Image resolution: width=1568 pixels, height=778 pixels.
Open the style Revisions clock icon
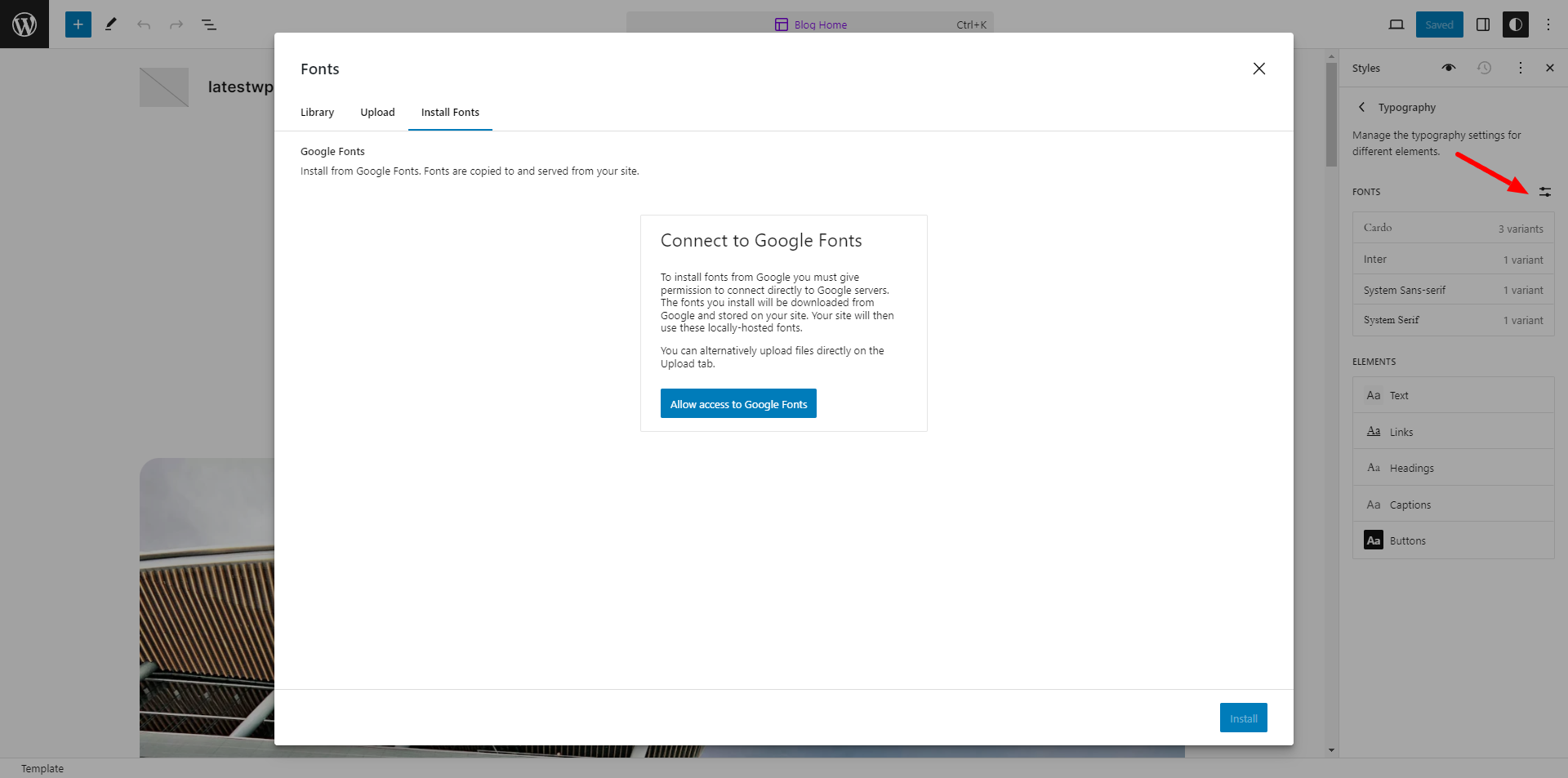coord(1485,68)
